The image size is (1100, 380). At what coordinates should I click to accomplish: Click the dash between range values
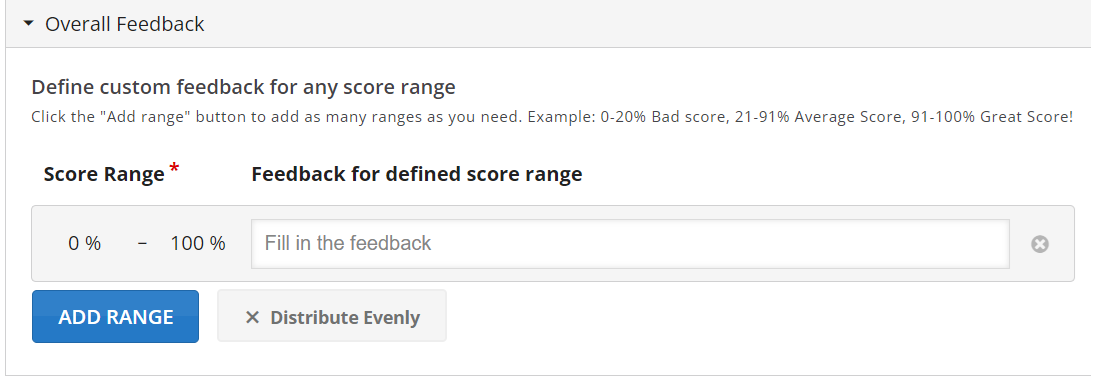pyautogui.click(x=142, y=243)
